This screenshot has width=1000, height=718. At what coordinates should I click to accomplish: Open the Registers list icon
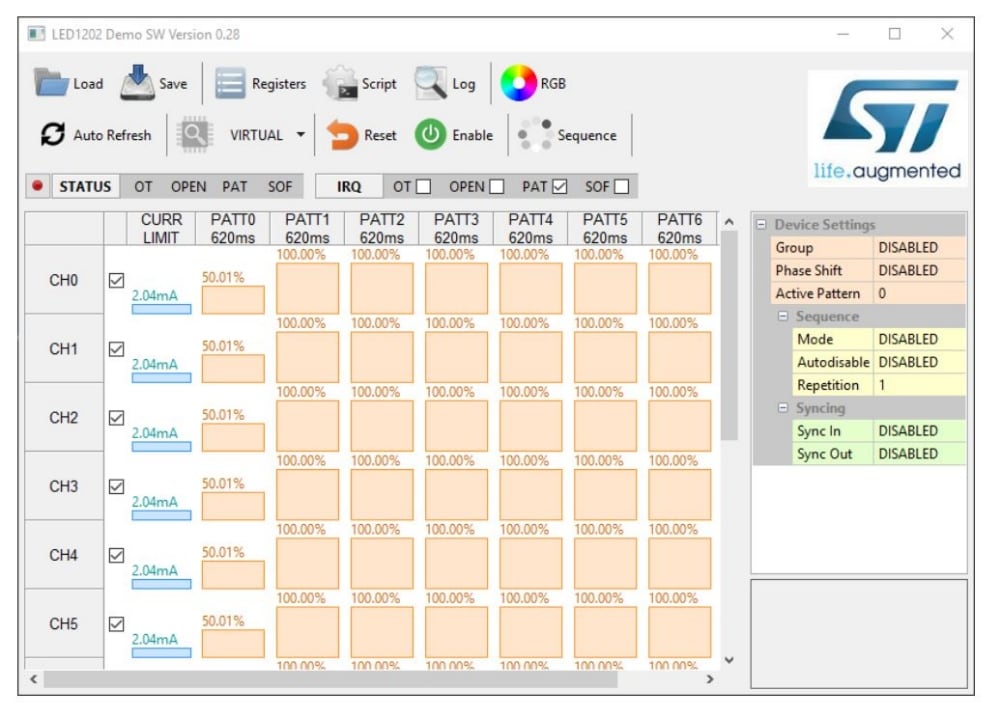[230, 84]
